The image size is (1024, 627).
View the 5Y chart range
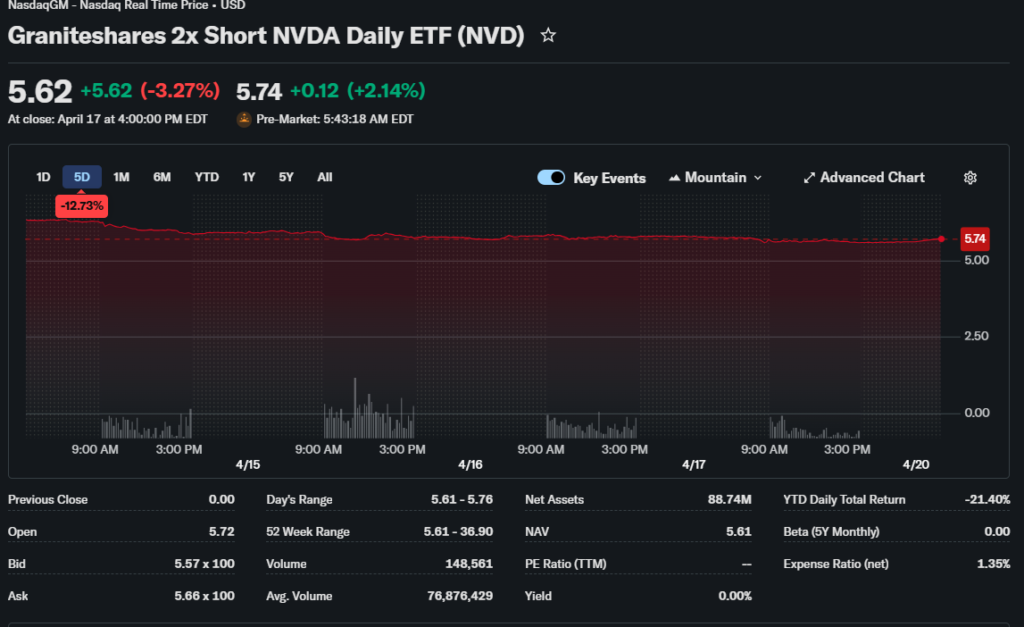point(286,178)
